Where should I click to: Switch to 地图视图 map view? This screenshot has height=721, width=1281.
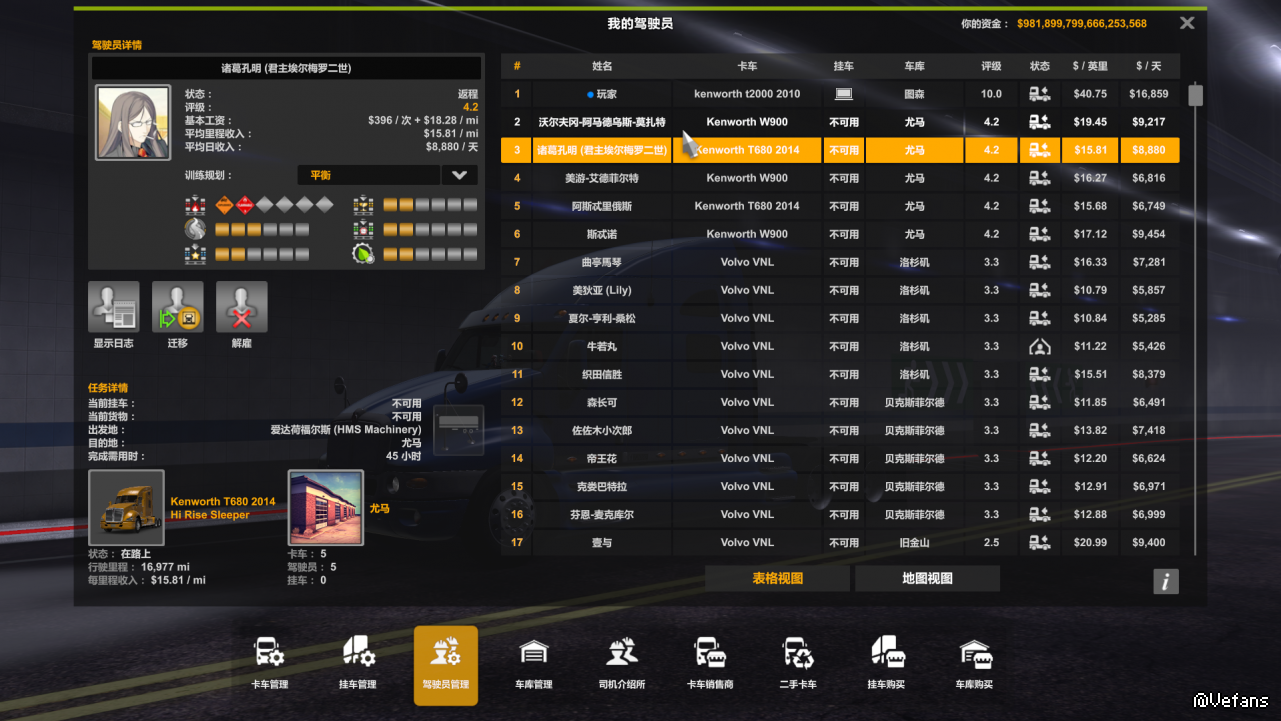927,578
